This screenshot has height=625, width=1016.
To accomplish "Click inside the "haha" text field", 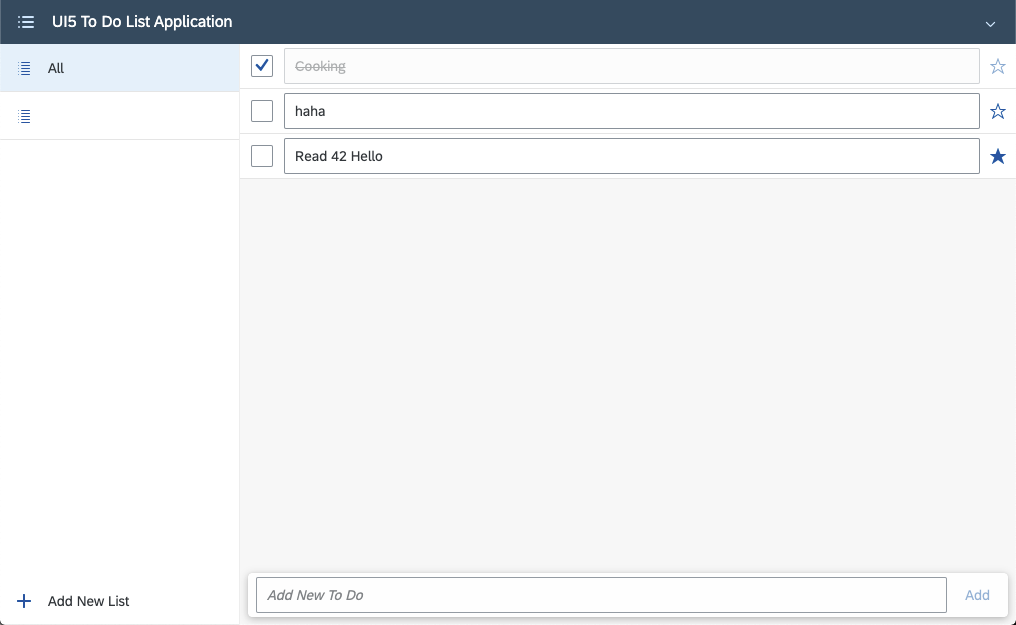I will click(x=632, y=111).
